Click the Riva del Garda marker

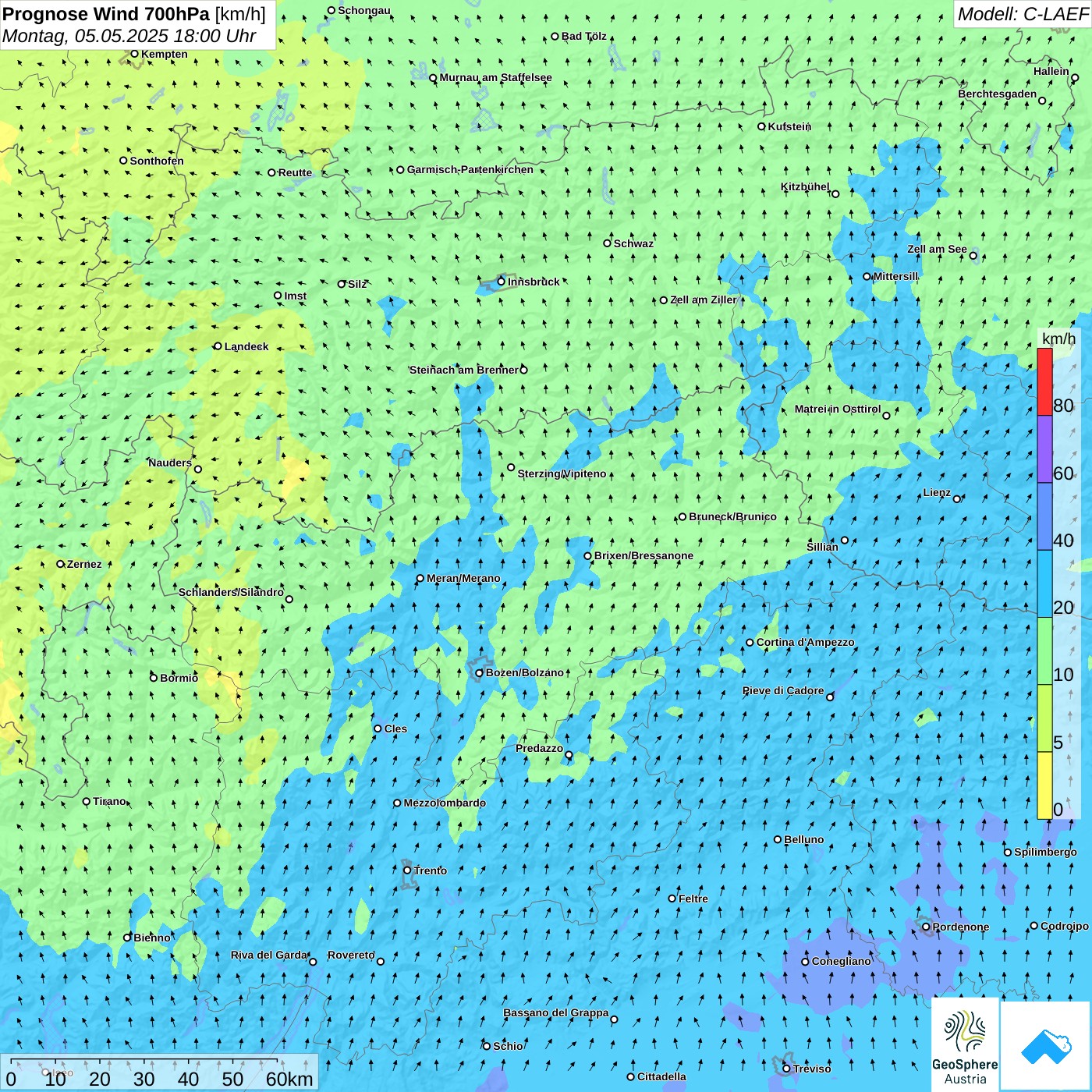point(313,962)
